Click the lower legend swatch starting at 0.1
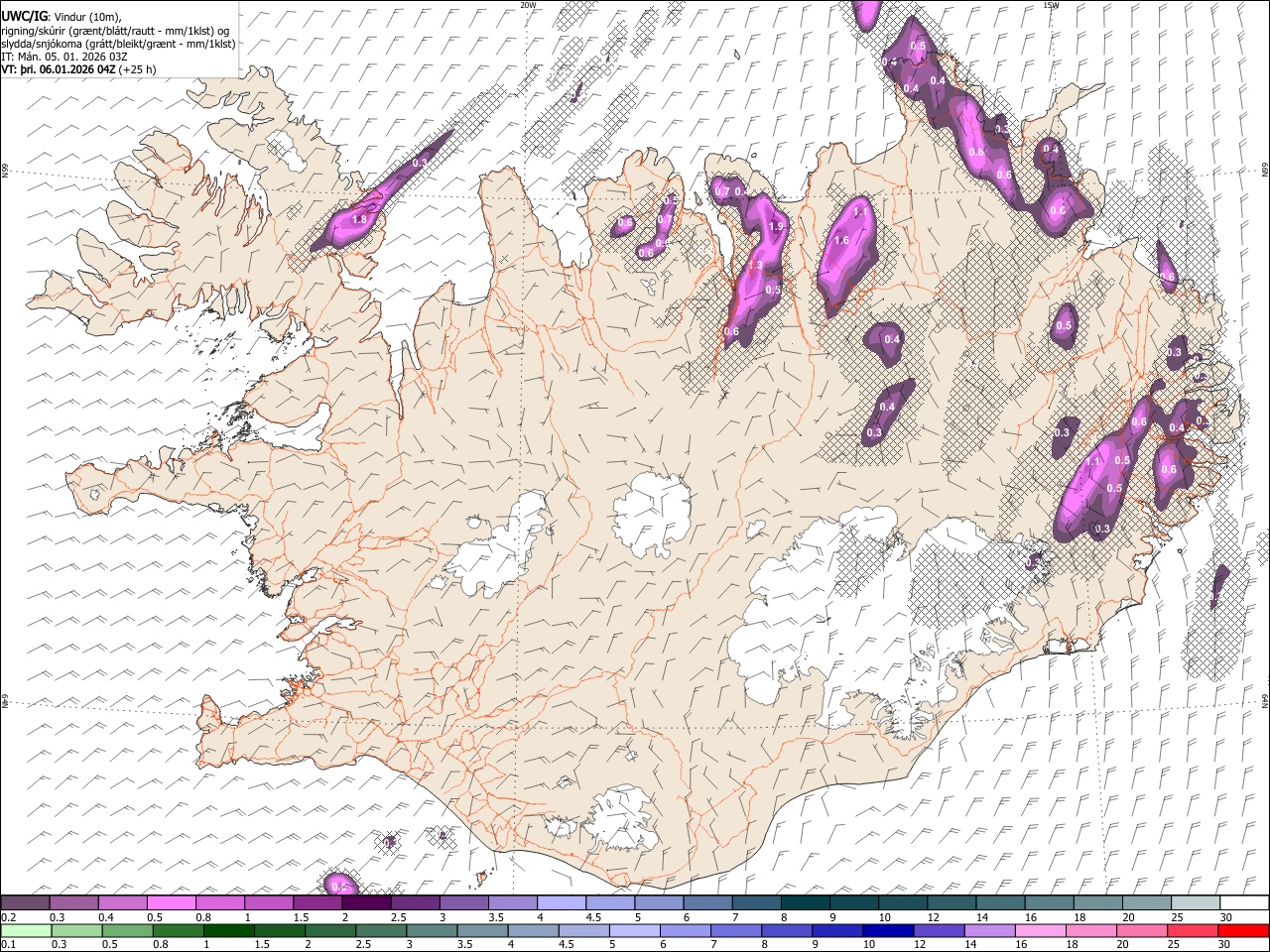 pos(25,931)
